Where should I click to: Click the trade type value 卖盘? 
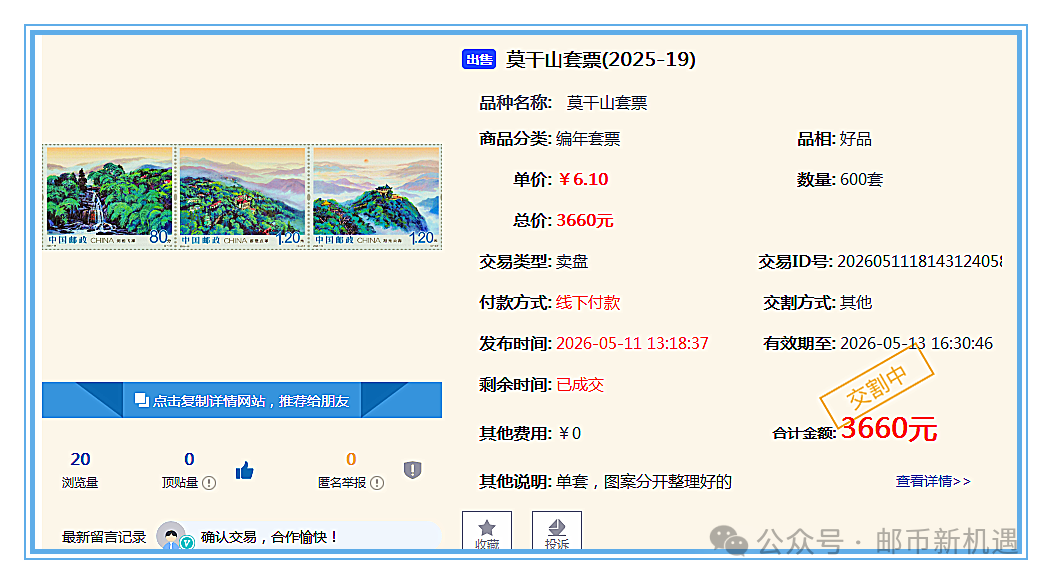(x=572, y=261)
